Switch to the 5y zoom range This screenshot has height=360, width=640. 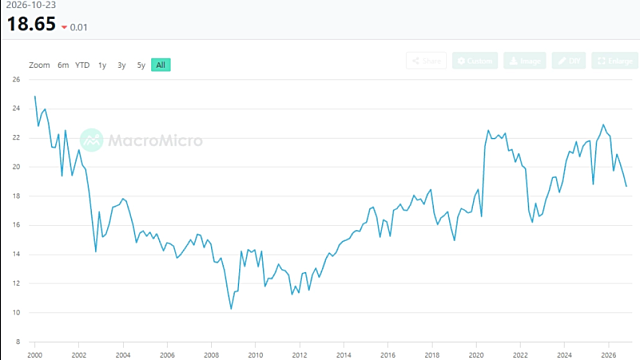point(141,65)
